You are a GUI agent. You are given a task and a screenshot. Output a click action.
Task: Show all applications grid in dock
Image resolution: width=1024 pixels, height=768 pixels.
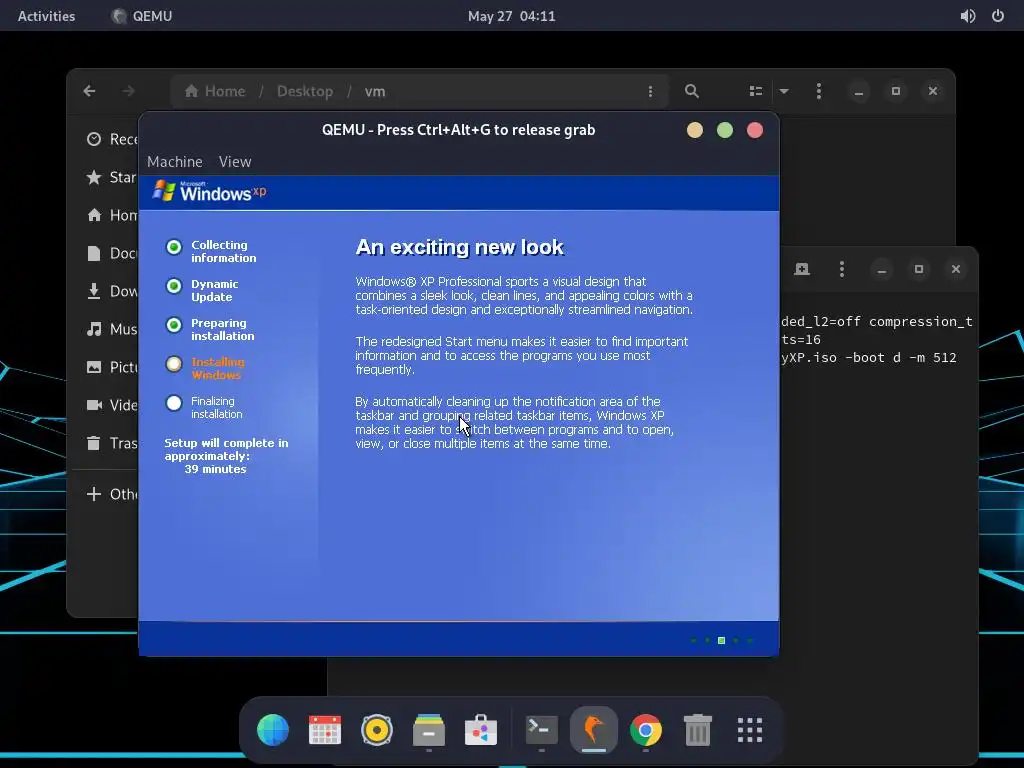(x=750, y=730)
